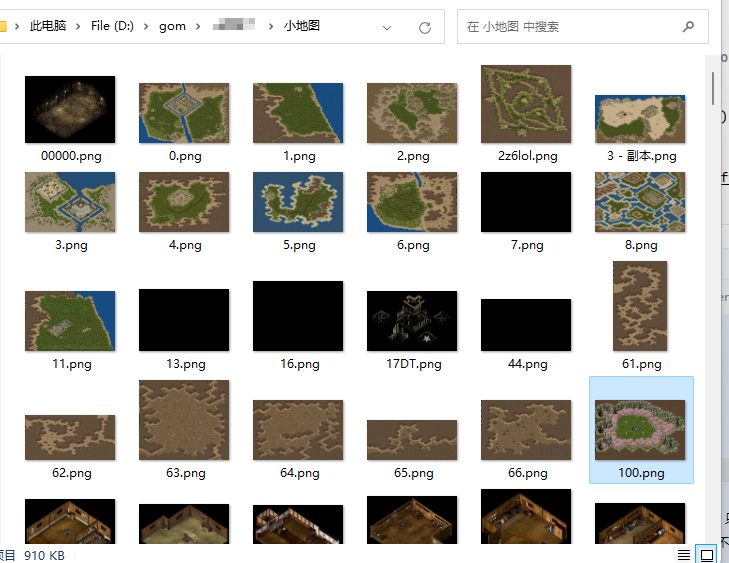Viewport: 729px width, 563px height.
Task: Select the 66.png cave thumbnail
Action: tap(526, 430)
